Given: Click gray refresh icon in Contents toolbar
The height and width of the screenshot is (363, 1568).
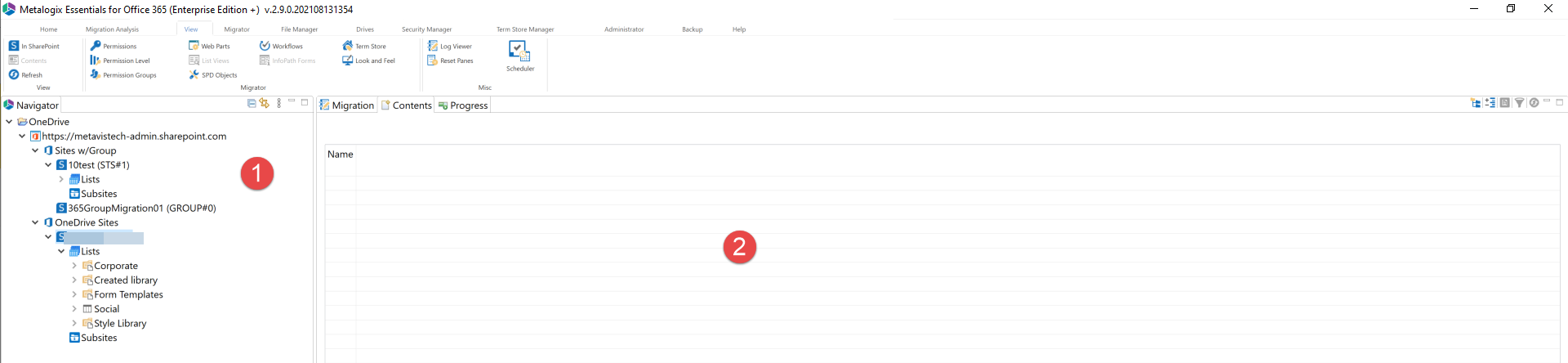Looking at the screenshot, I should (x=1534, y=103).
